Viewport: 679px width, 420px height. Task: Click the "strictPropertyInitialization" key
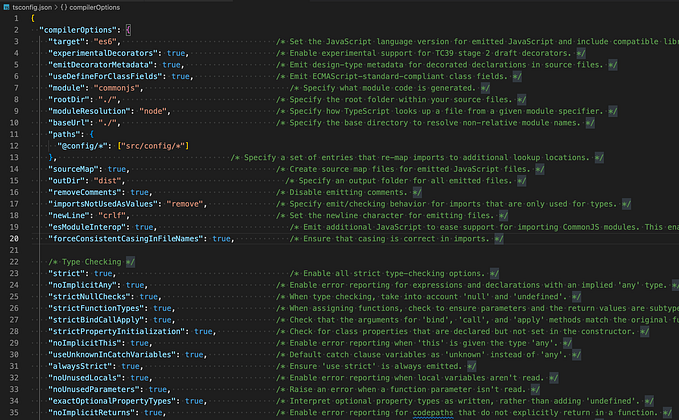(117, 332)
